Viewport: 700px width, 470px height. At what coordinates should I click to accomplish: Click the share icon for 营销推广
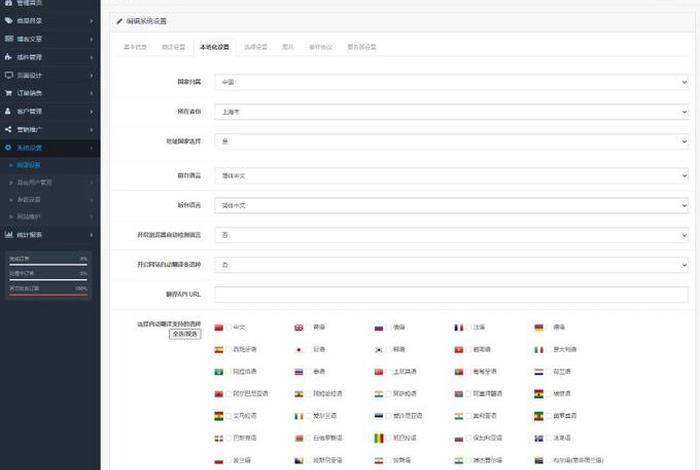click(x=8, y=129)
